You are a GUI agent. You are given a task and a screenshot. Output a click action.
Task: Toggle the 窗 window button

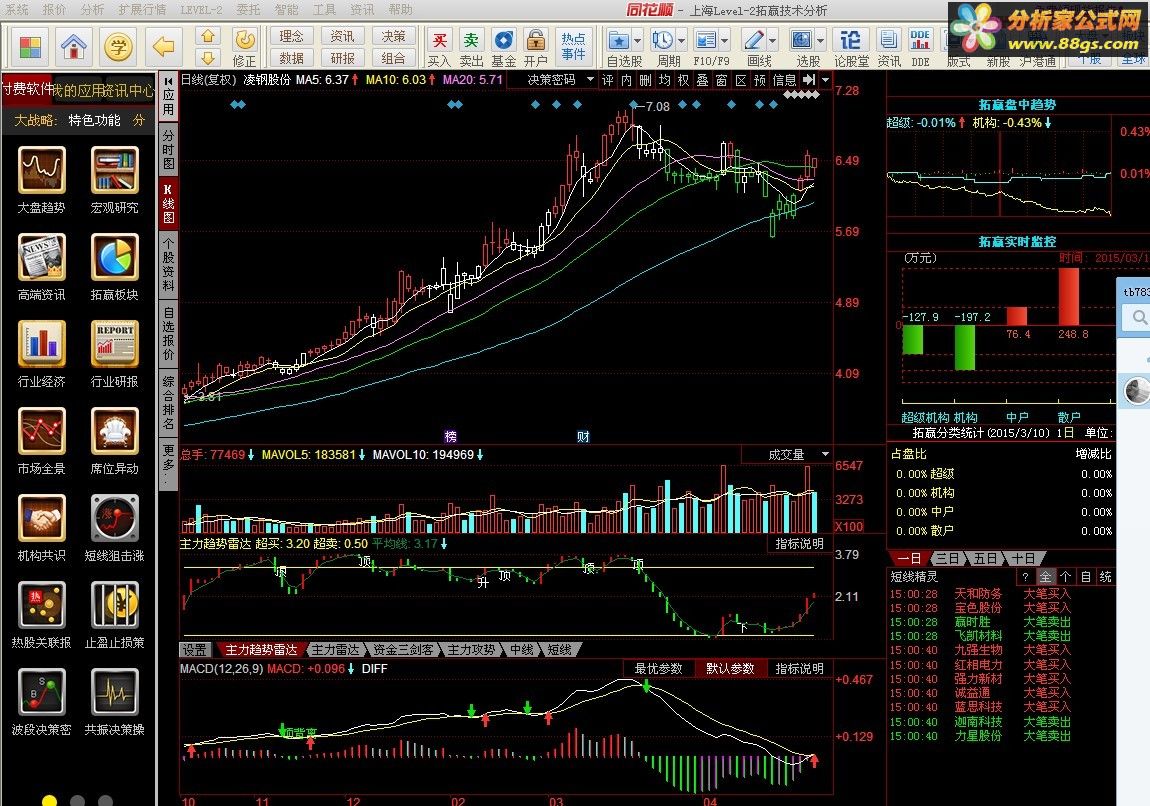click(722, 80)
